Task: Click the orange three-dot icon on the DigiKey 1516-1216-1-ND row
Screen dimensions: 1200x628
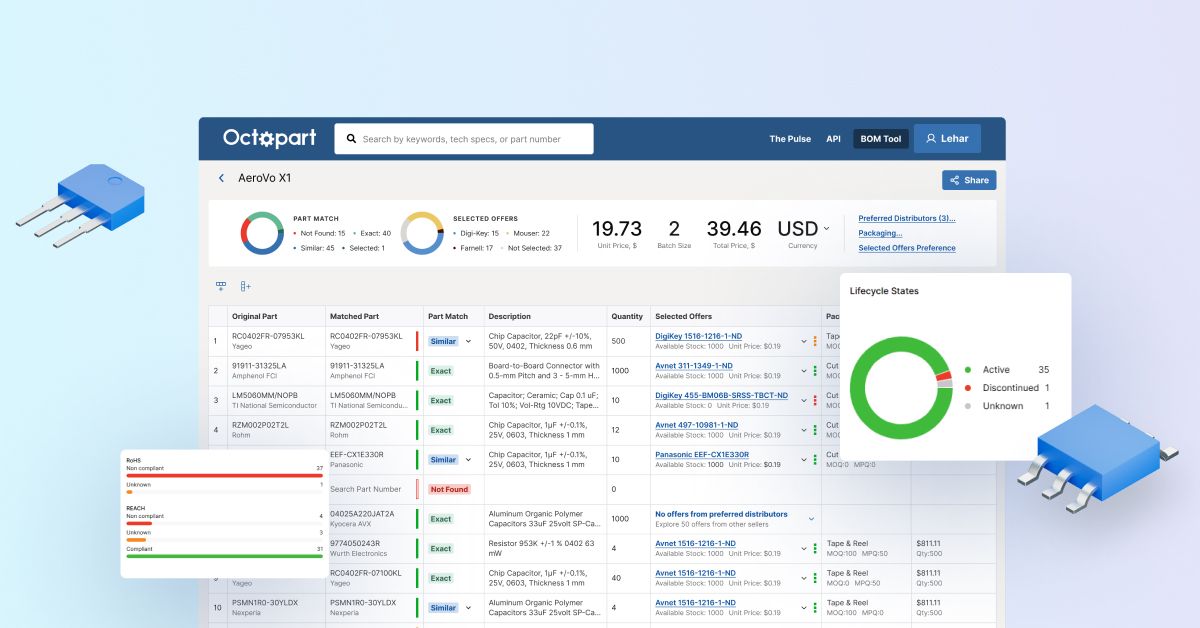Action: 815,341
